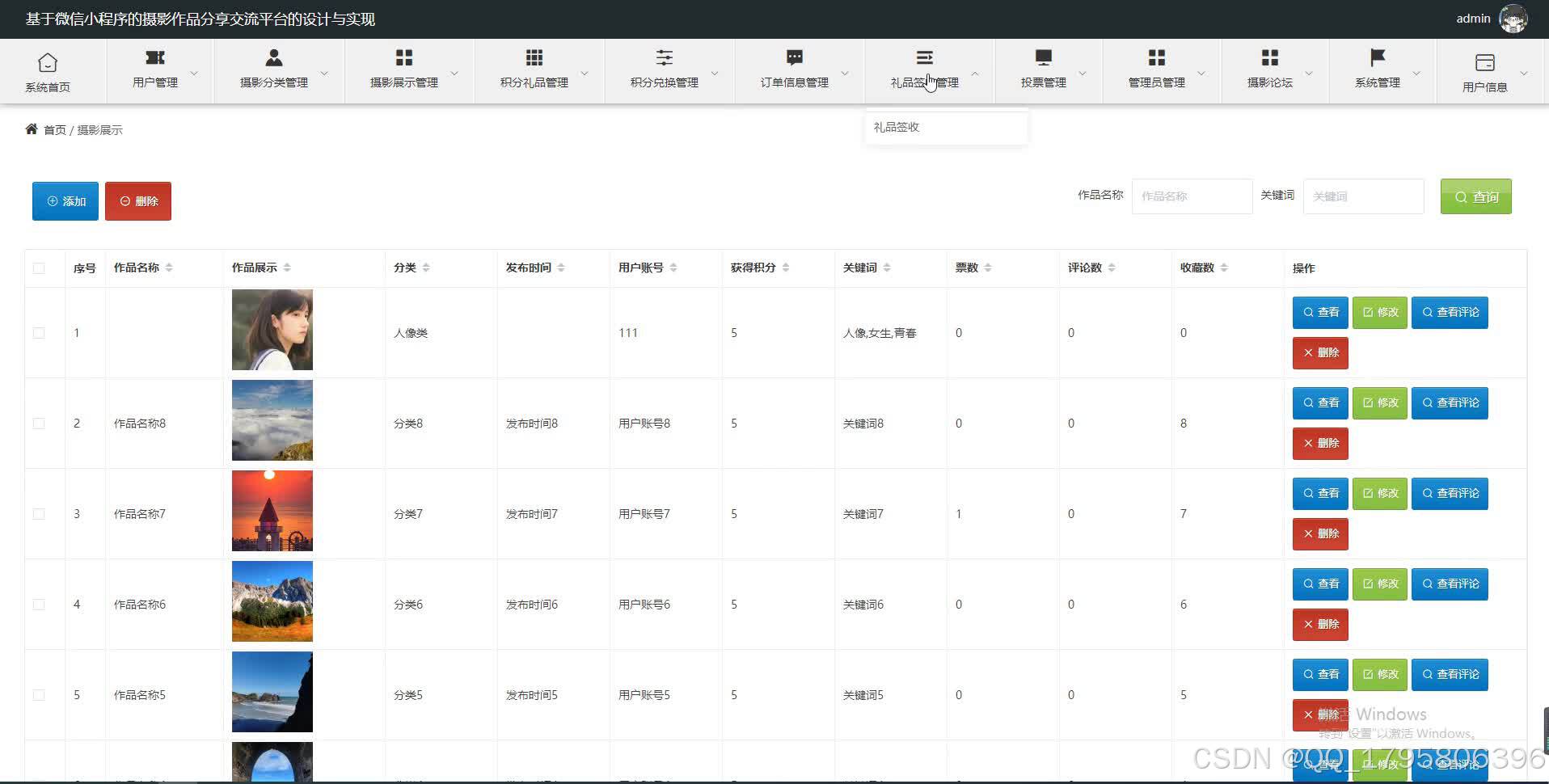Click 修改 for 作品名称8 row
1549x784 pixels.
(x=1380, y=403)
